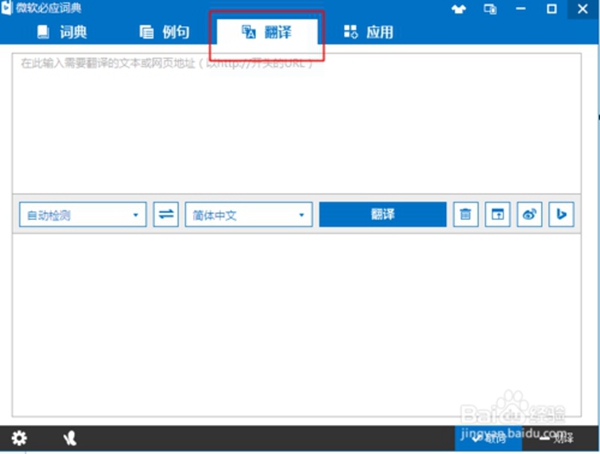Click the mini window mode icon
This screenshot has height=454, width=600.
tap(490, 9)
